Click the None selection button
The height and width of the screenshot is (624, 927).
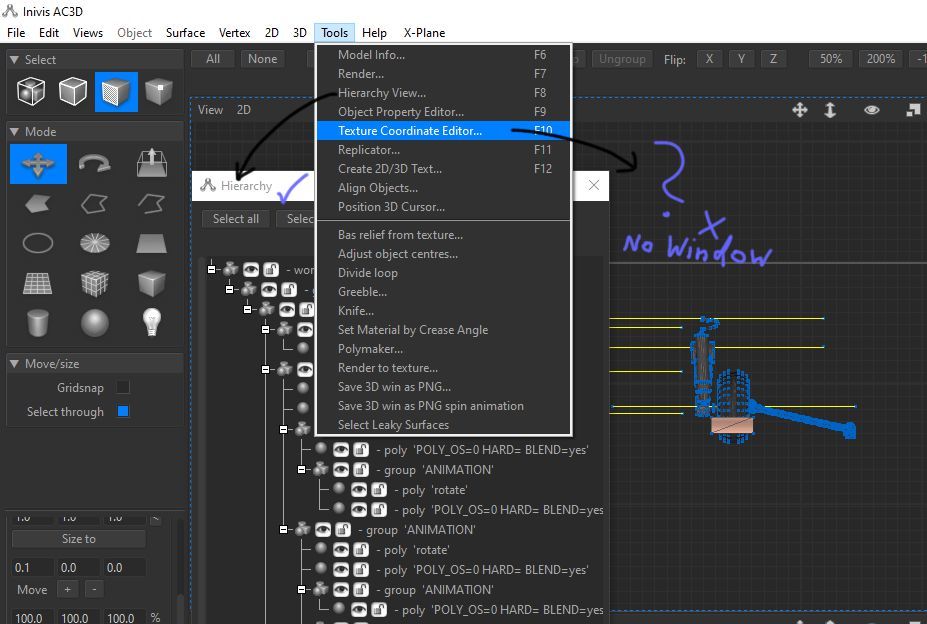click(262, 59)
